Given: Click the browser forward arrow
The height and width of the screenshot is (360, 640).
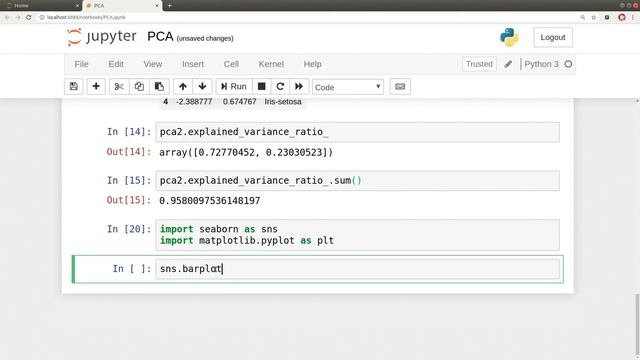Looking at the screenshot, I should tap(18, 17).
